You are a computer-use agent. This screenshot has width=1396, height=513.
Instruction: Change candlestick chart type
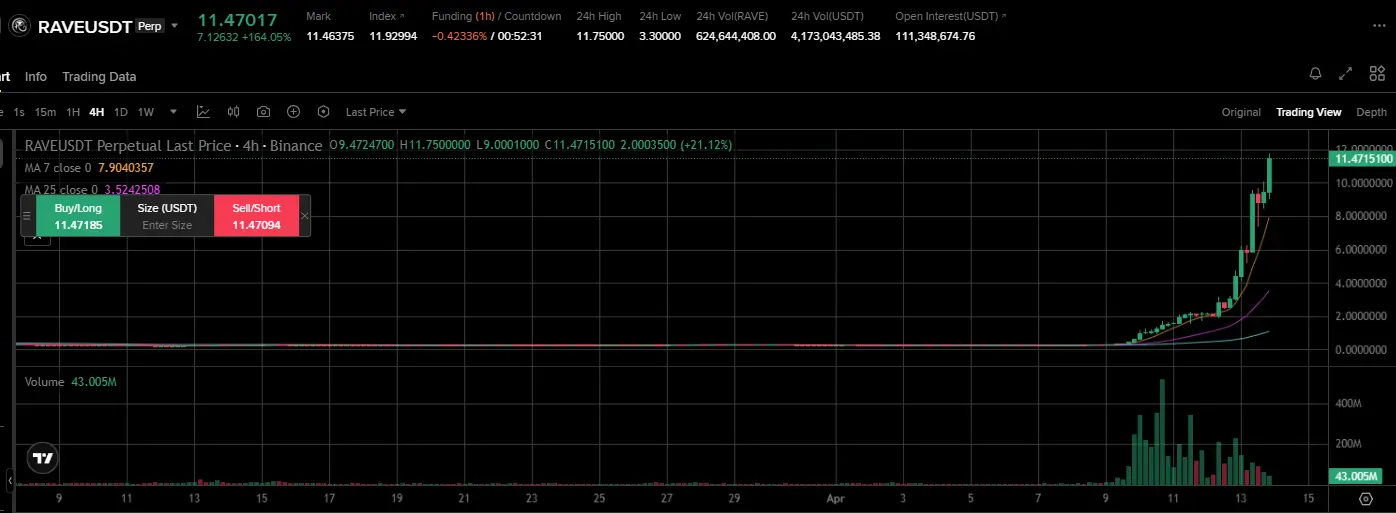pyautogui.click(x=233, y=112)
